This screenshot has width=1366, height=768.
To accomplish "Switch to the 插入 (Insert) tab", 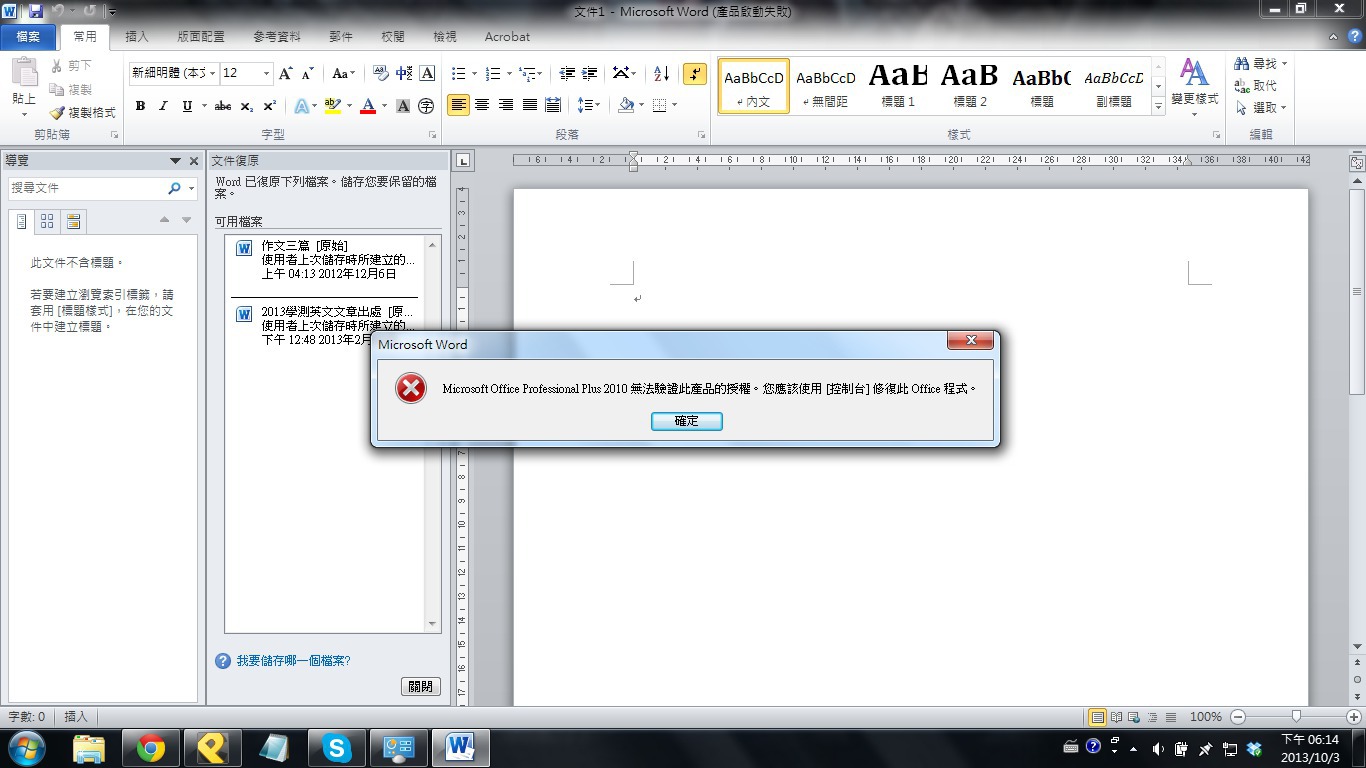I will 137,37.
